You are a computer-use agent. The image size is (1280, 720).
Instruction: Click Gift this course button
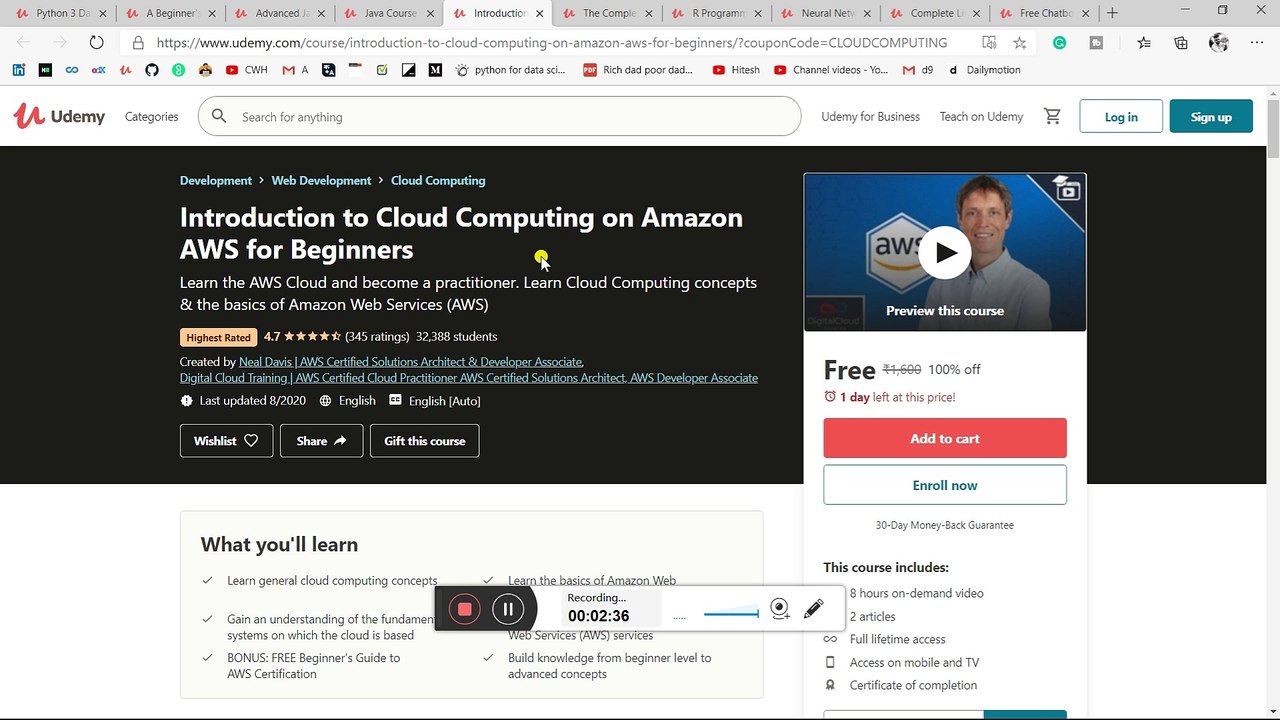point(424,440)
